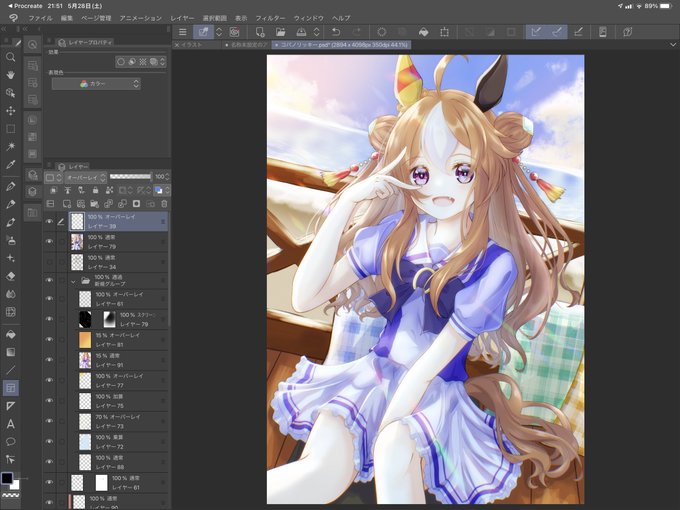
Task: Select the Auto Select magic wand tool
Action: pos(10,147)
